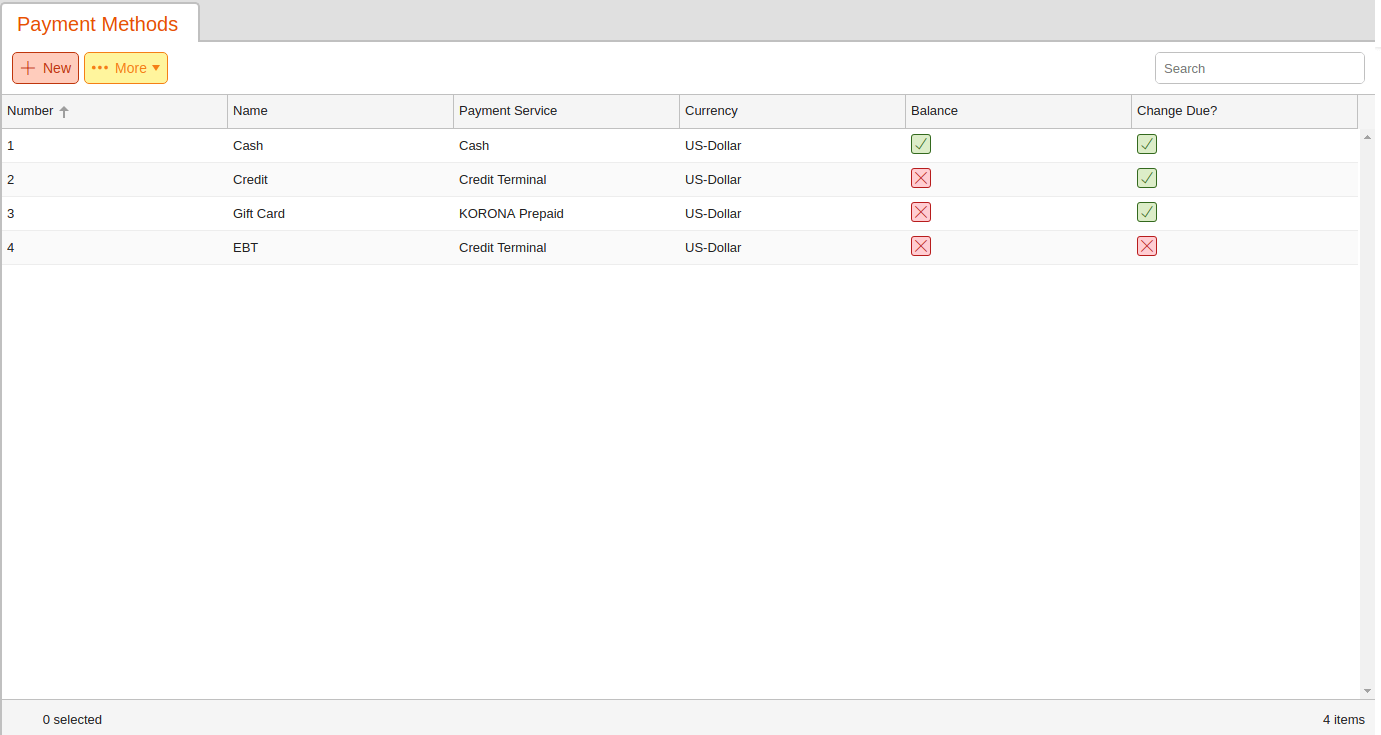Click the Number column sort arrow
This screenshot has height=735, width=1381.
pyautogui.click(x=64, y=112)
